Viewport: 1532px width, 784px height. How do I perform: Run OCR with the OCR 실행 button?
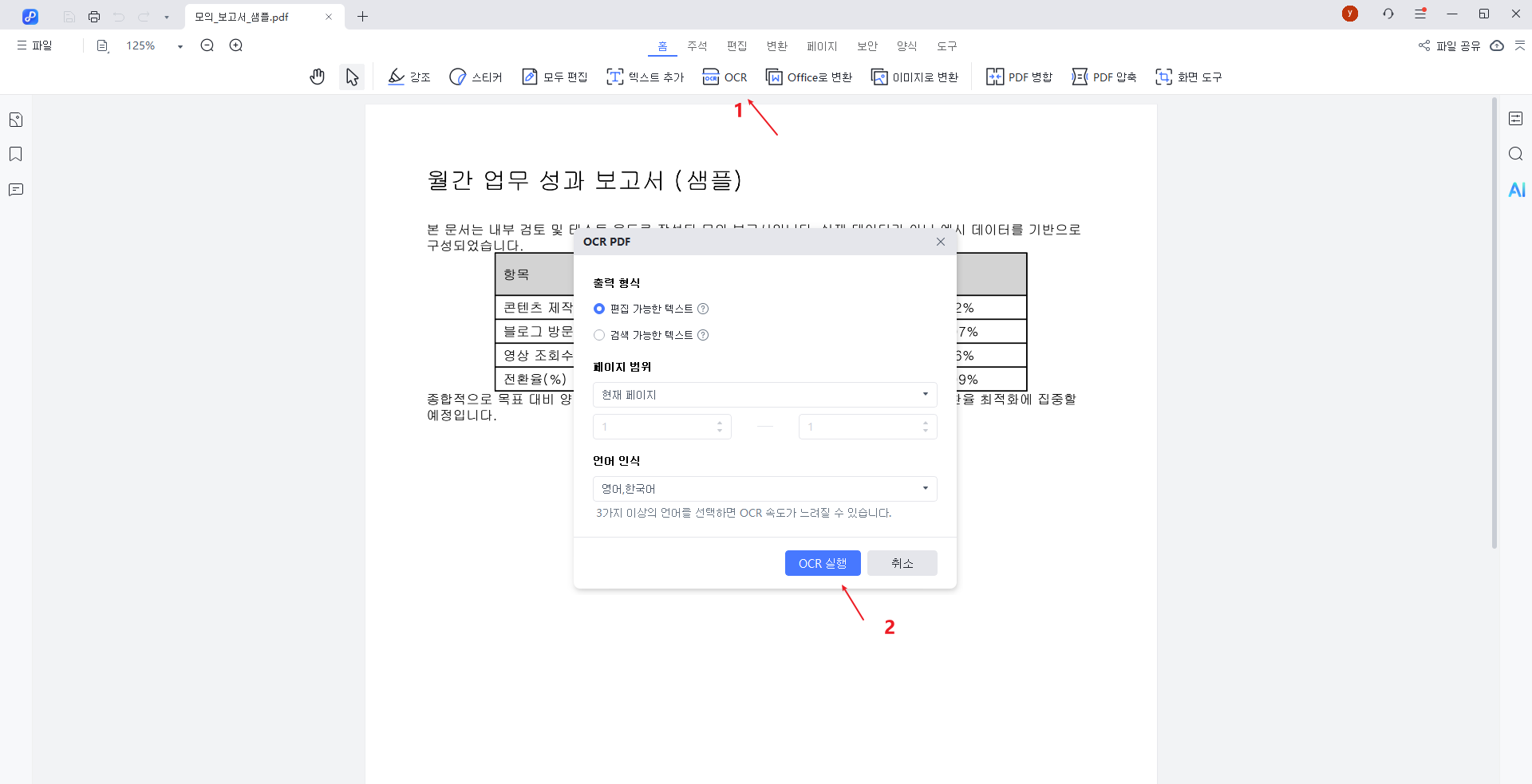(x=823, y=562)
